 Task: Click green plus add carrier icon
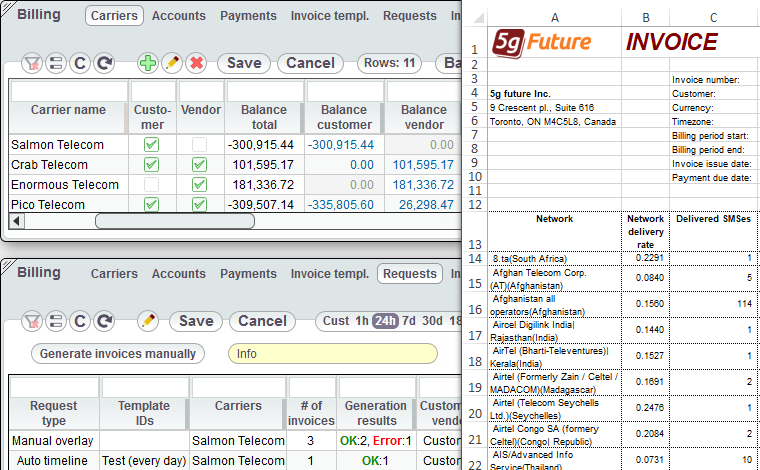pos(147,63)
